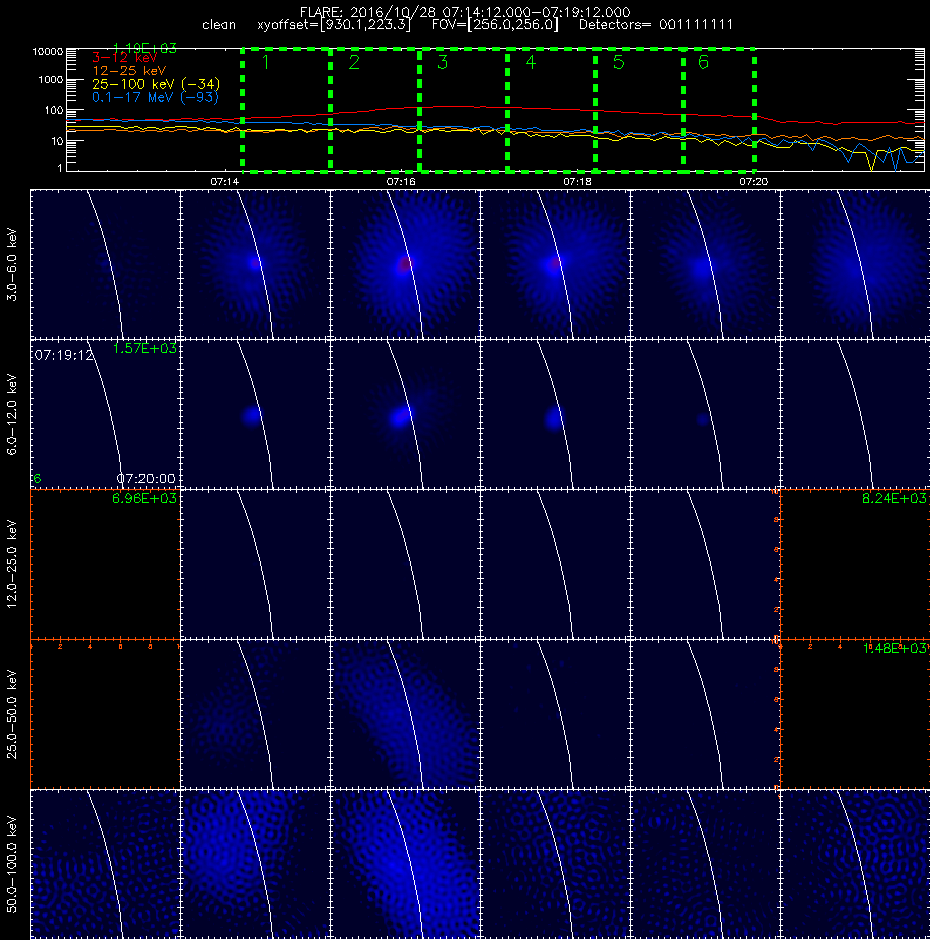The width and height of the screenshot is (930, 940).
Task: Open the 50.0-100.0 keV image for interval 5
Action: 705,864
